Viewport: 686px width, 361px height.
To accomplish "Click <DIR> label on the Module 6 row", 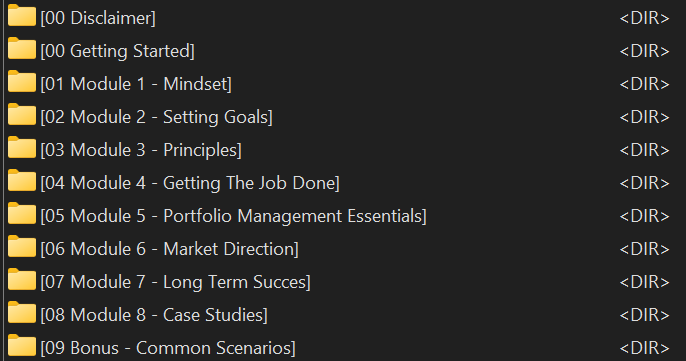I will (644, 249).
